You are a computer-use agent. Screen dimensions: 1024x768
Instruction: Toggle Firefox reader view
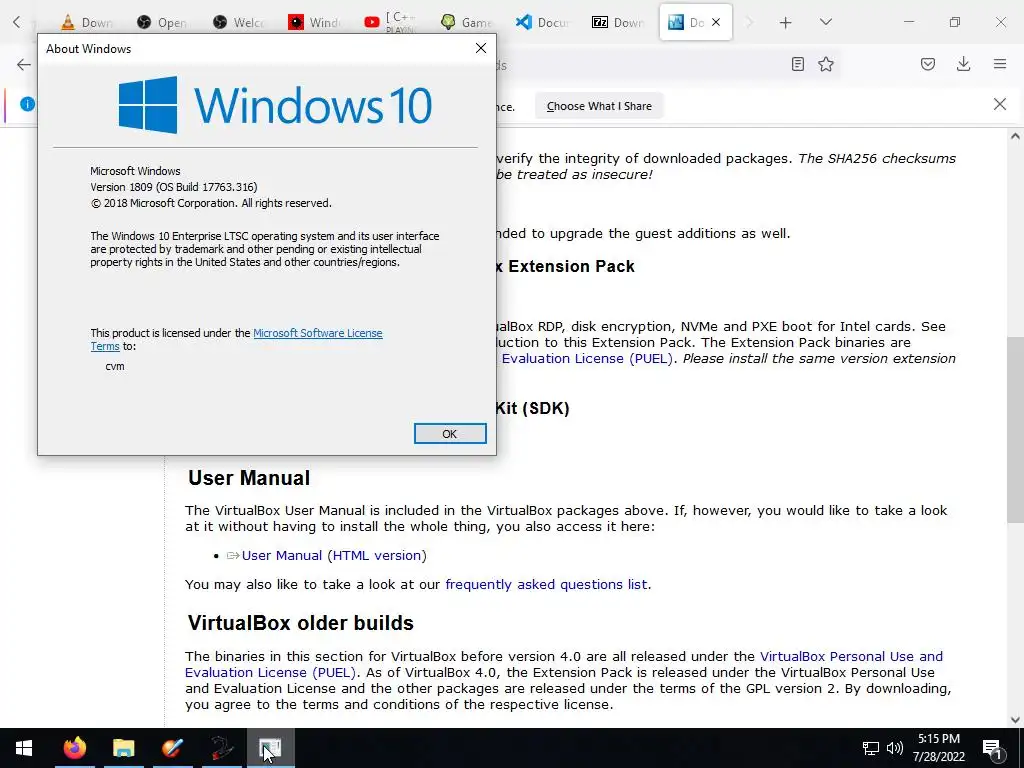797,64
